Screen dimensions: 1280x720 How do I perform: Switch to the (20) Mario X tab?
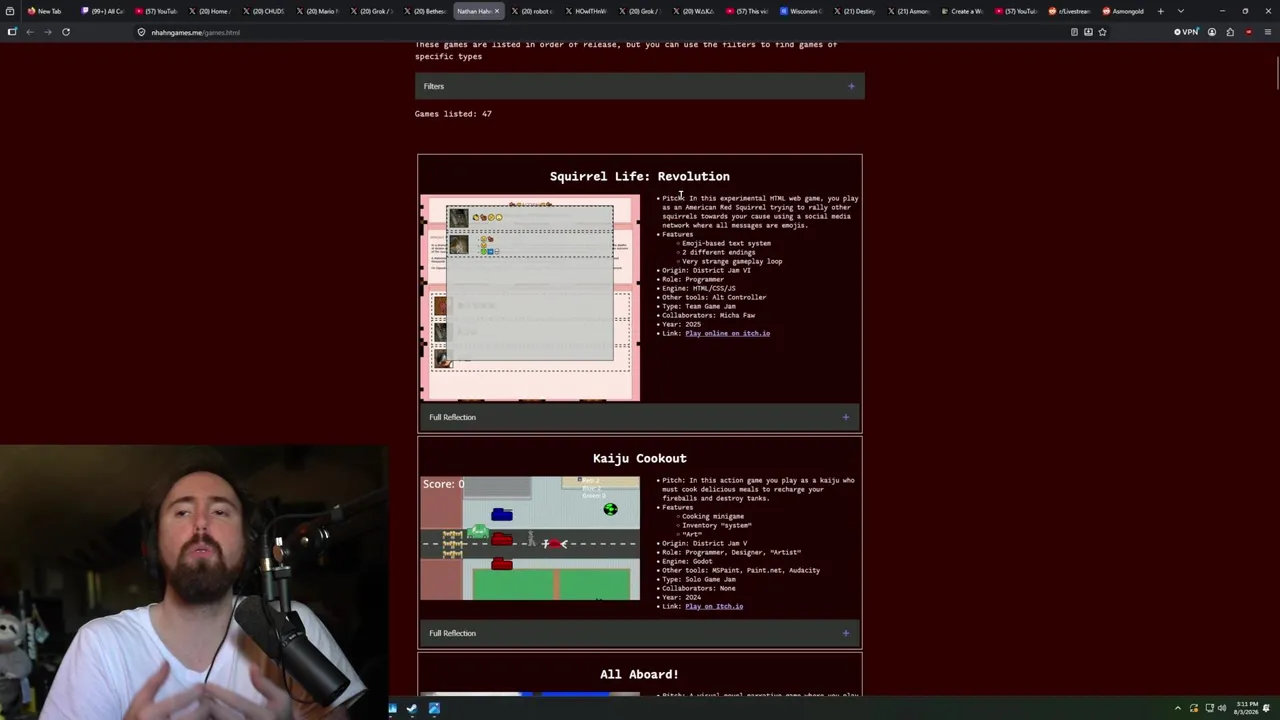pyautogui.click(x=318, y=11)
